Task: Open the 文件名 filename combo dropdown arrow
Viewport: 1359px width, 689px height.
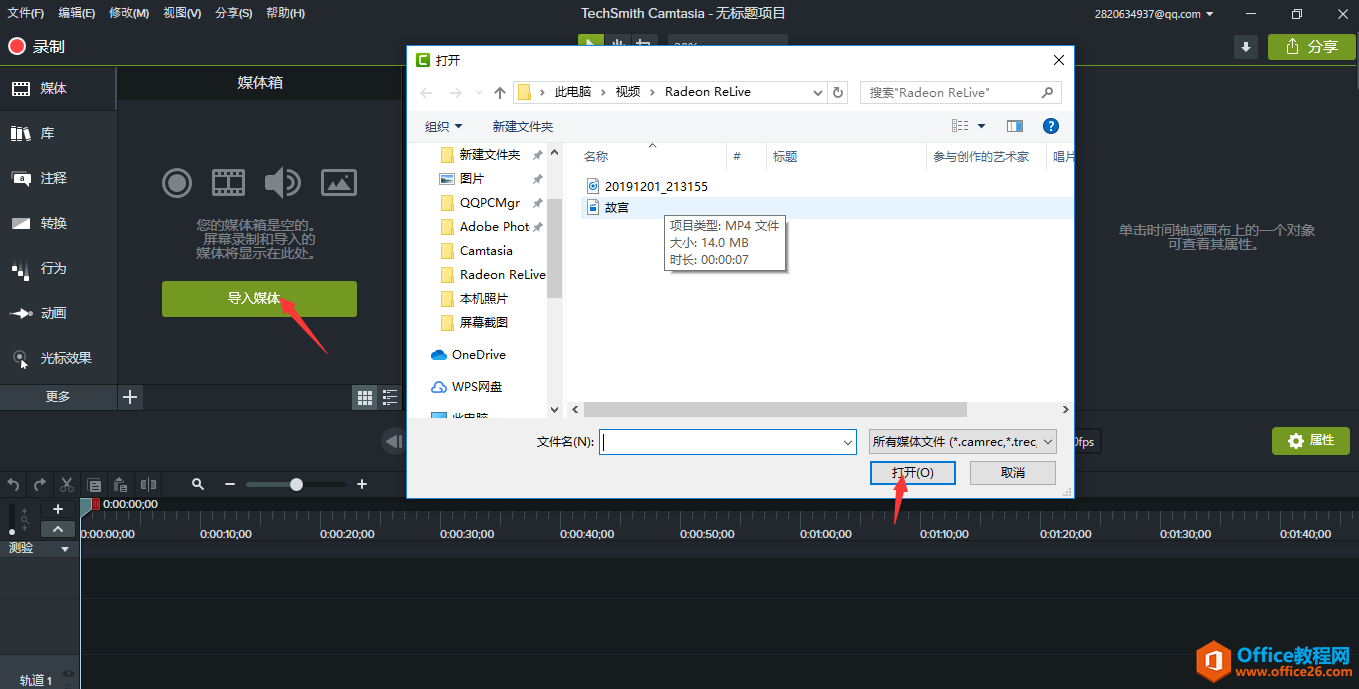Action: click(848, 442)
